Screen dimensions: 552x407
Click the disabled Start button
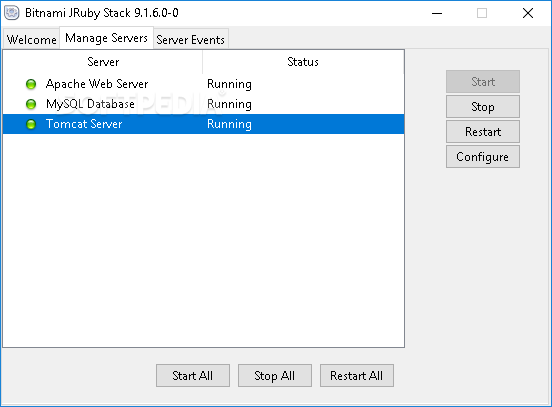(x=483, y=82)
